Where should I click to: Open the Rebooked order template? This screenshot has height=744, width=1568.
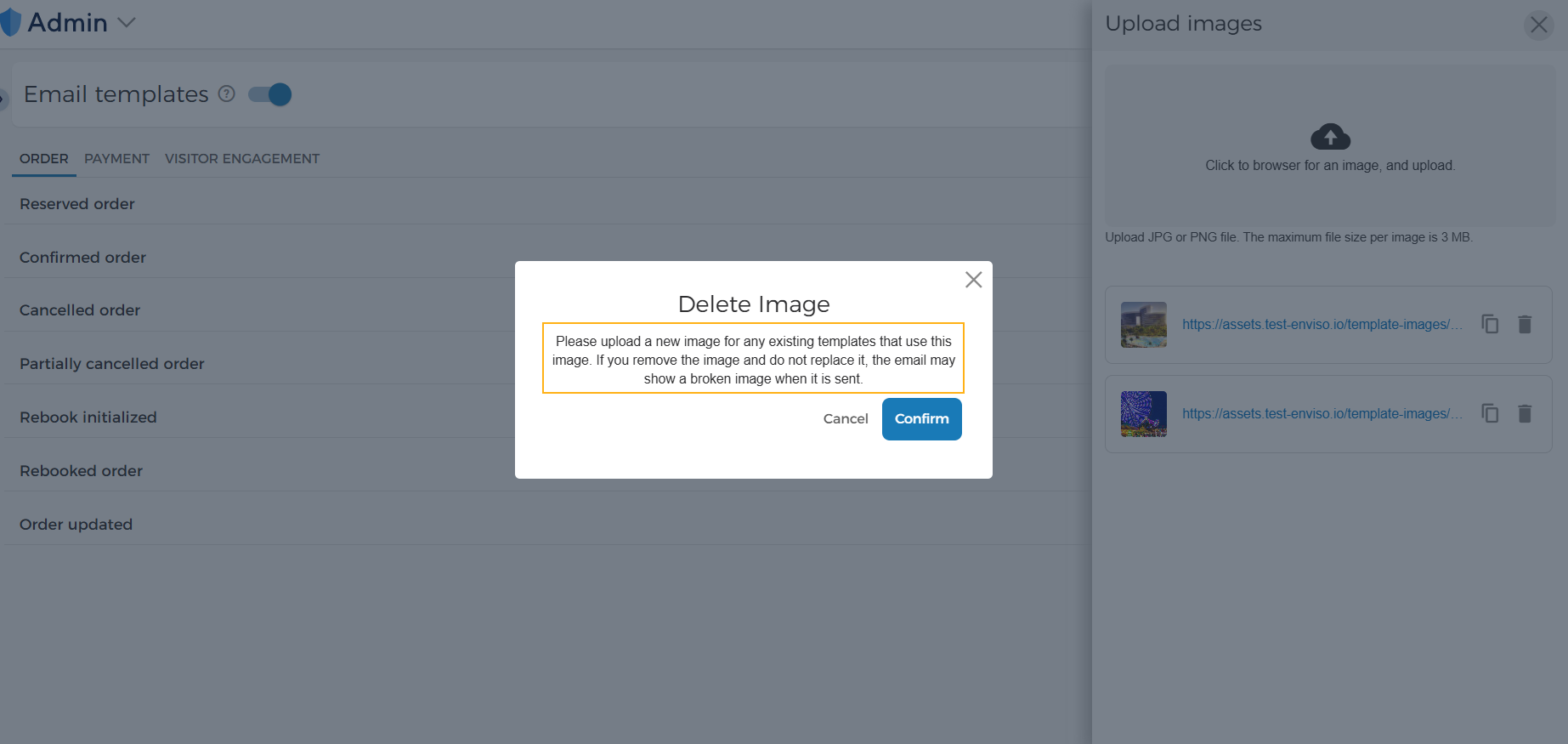(x=547, y=471)
